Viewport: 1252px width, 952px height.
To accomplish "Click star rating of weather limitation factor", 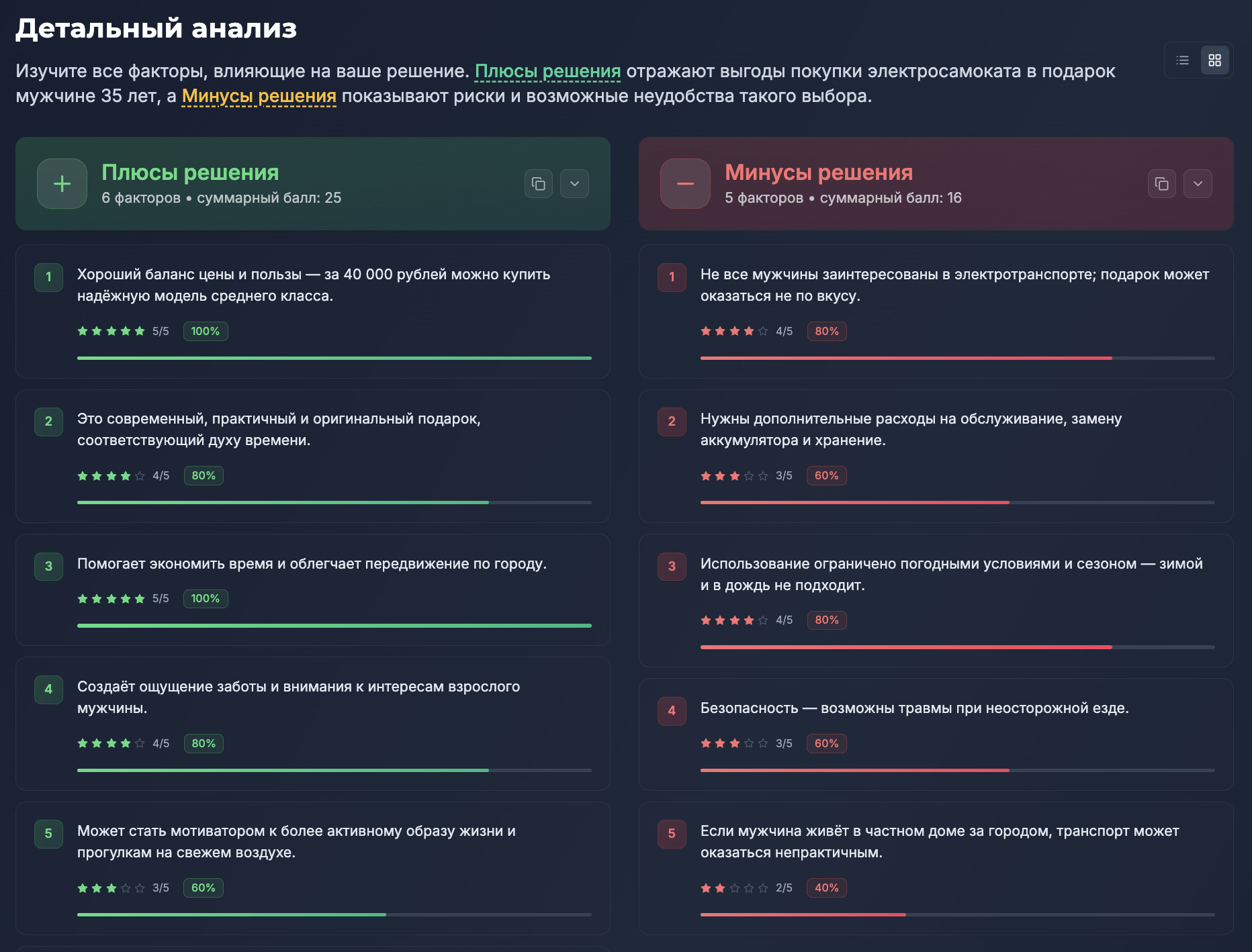I will click(734, 620).
